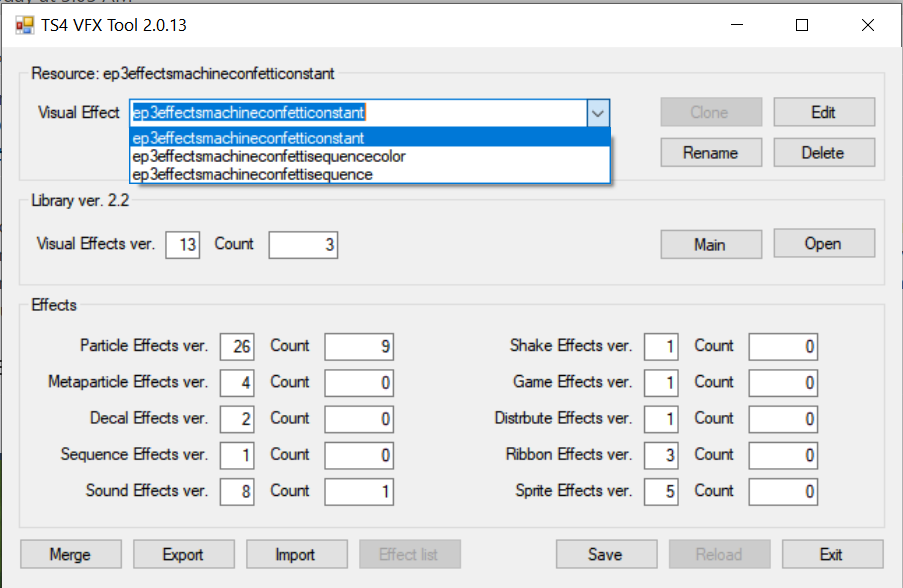
Task: Click the Sound Effects Count field showing 1
Action: pos(359,491)
